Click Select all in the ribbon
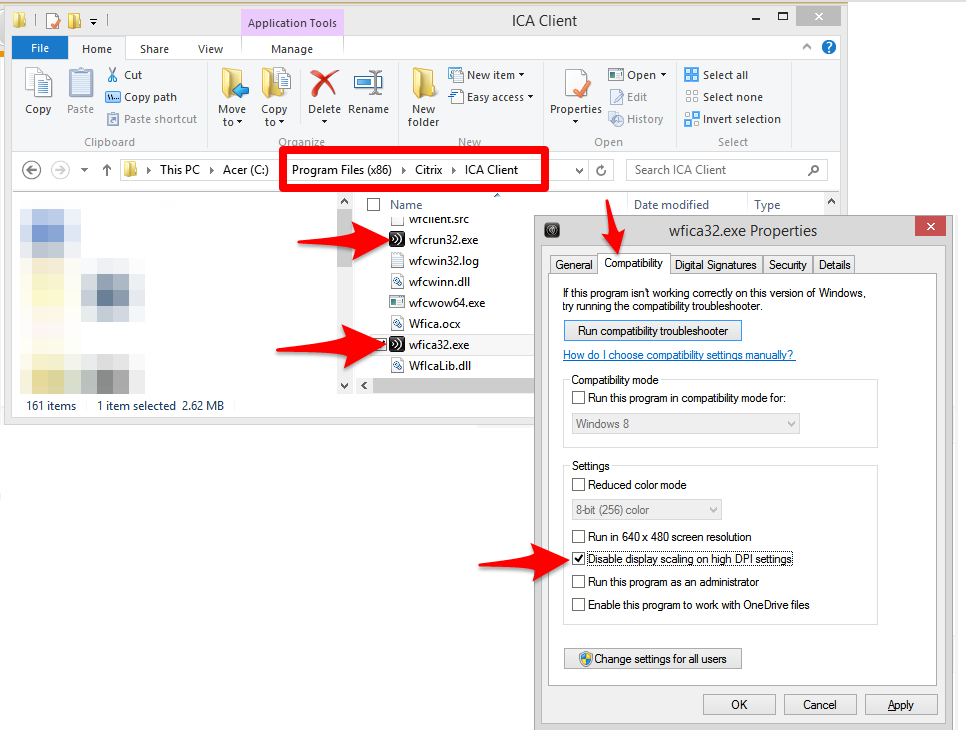The height and width of the screenshot is (737, 966). pos(716,75)
